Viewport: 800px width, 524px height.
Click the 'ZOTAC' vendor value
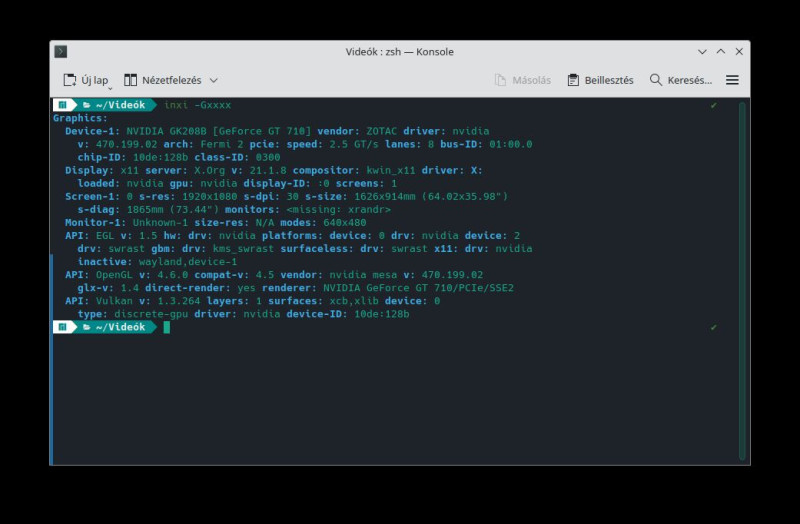381,131
